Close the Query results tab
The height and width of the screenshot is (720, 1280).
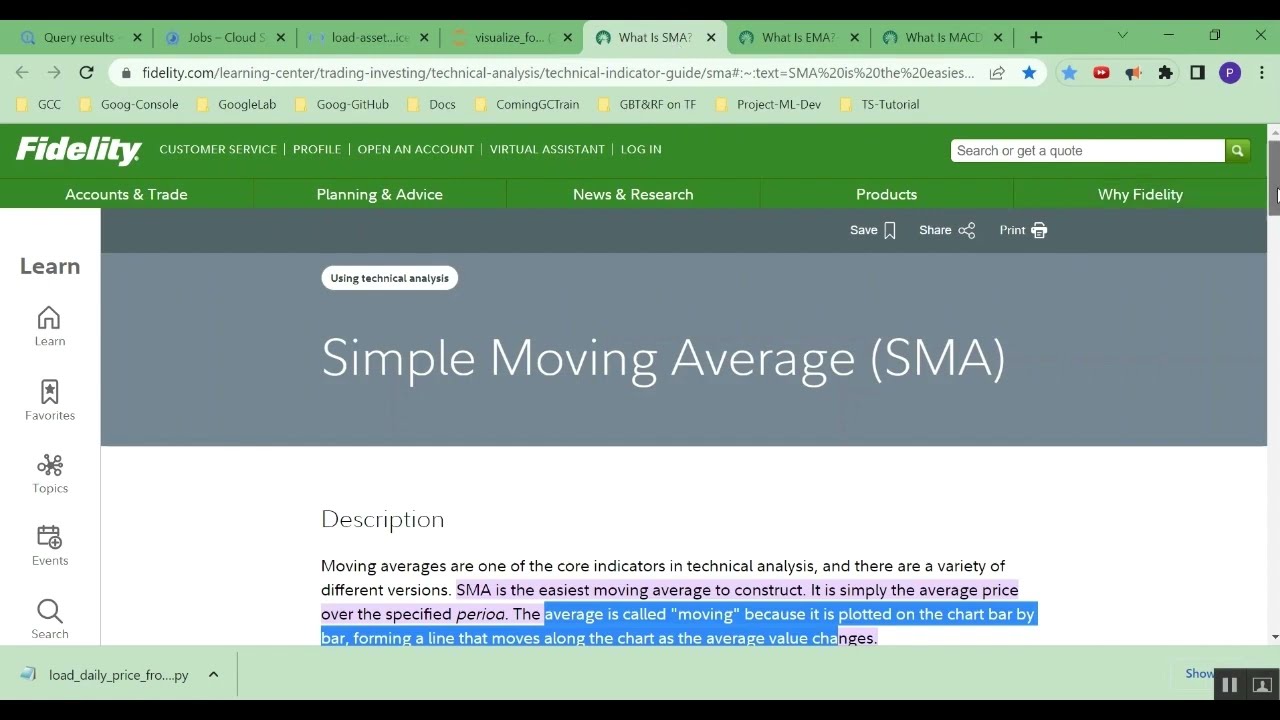pos(137,37)
